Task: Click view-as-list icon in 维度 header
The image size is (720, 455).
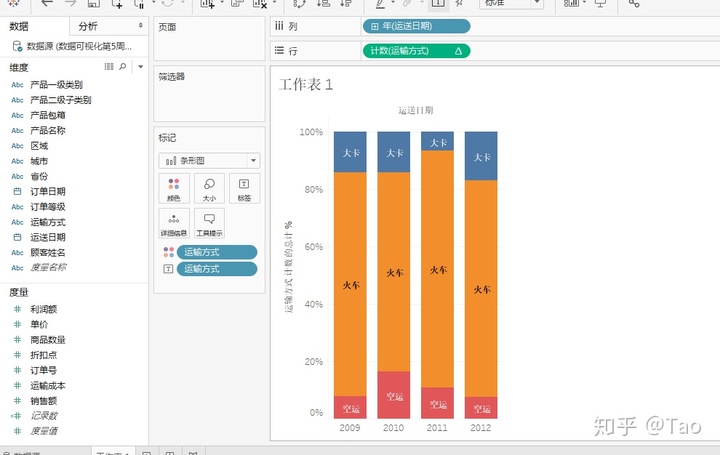Action: click(x=109, y=67)
